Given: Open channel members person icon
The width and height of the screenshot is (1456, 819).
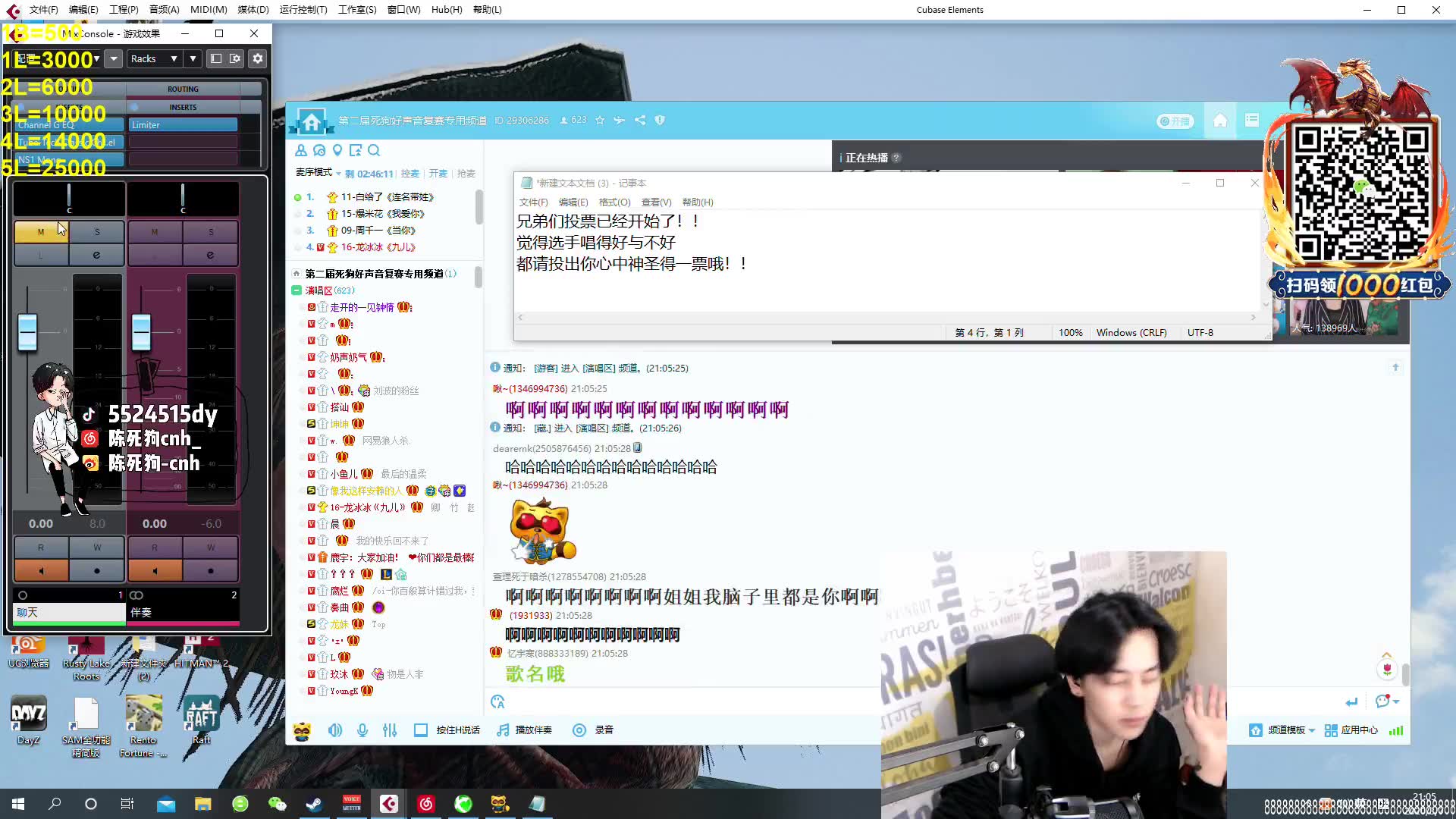Looking at the screenshot, I should click(x=301, y=150).
